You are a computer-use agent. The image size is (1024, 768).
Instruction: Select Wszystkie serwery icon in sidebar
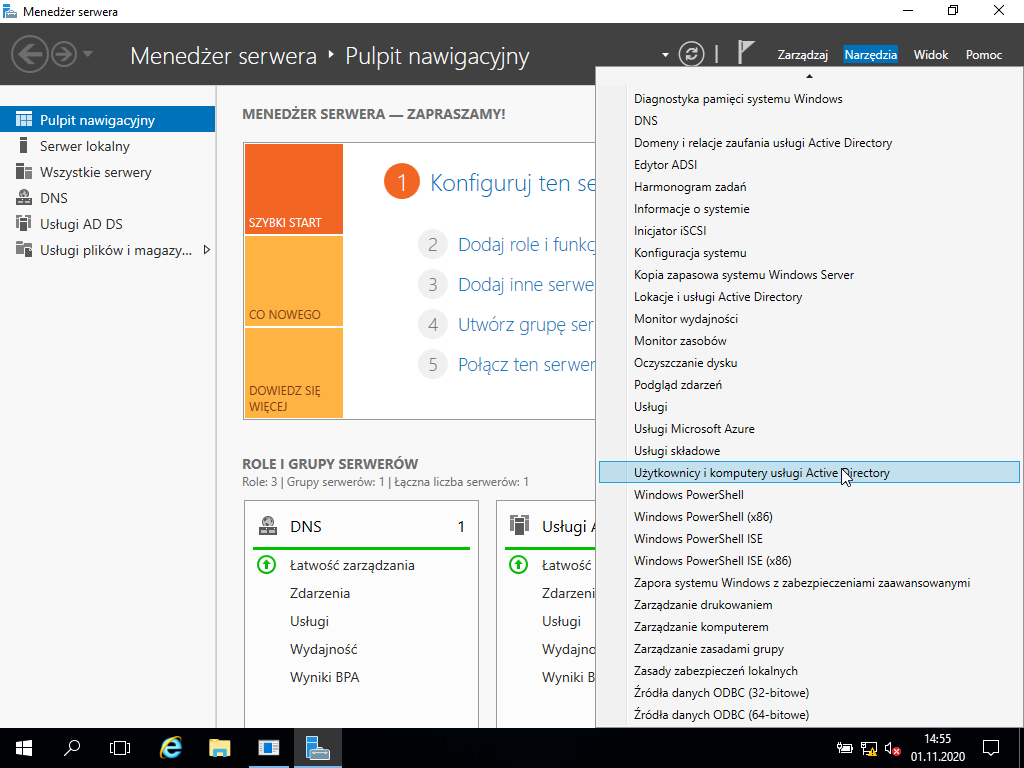(x=24, y=172)
